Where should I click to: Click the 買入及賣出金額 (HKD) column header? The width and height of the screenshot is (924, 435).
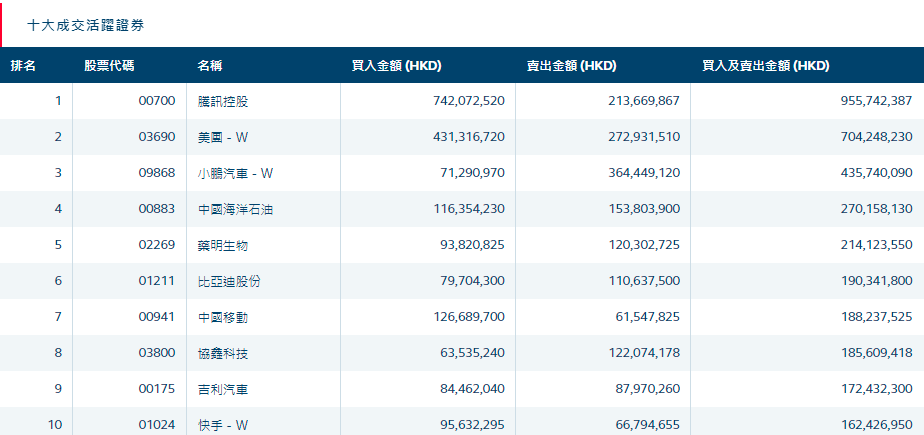[x=765, y=66]
